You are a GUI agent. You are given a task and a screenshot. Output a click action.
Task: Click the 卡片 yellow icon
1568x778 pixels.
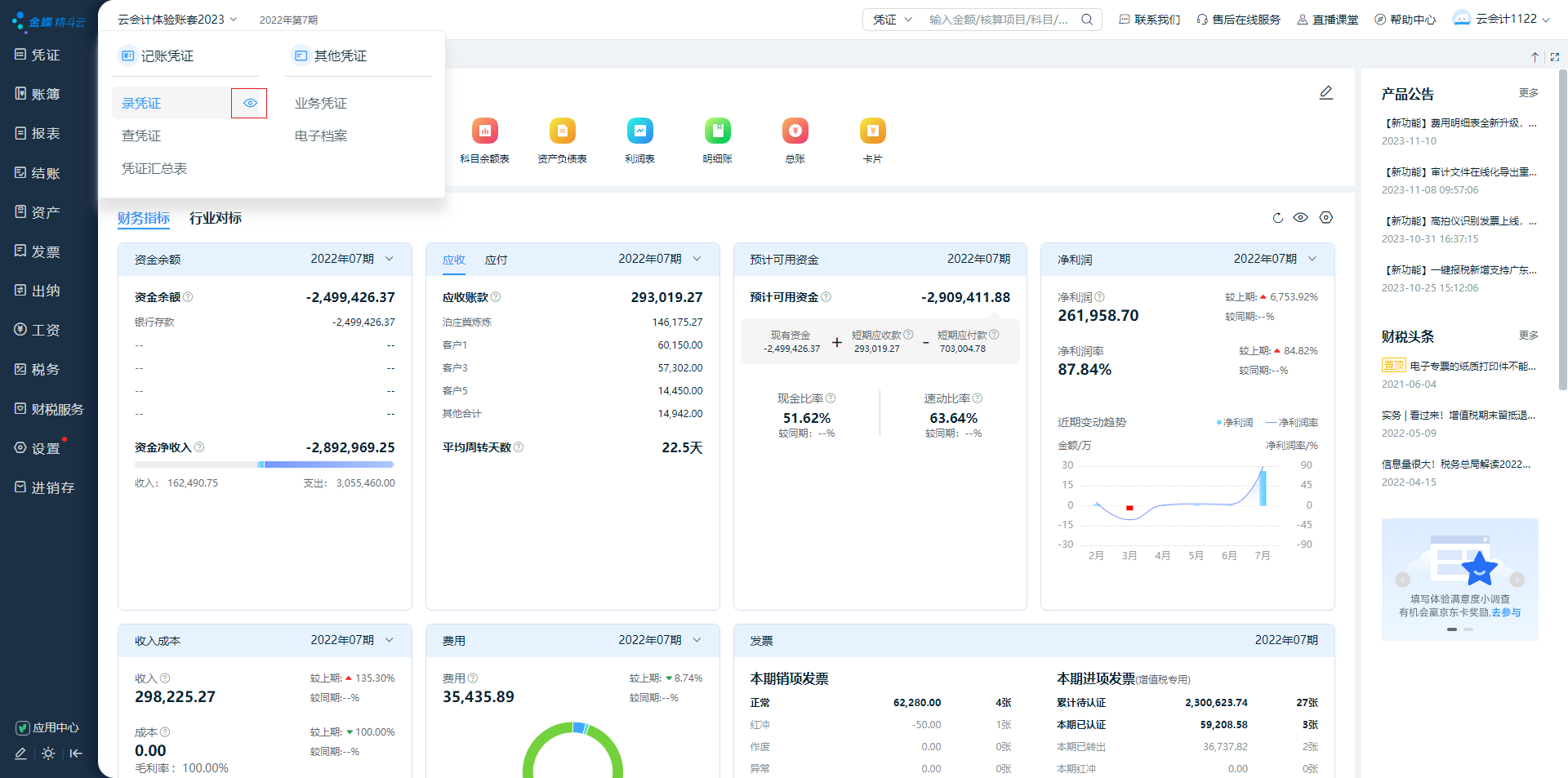pos(872,131)
